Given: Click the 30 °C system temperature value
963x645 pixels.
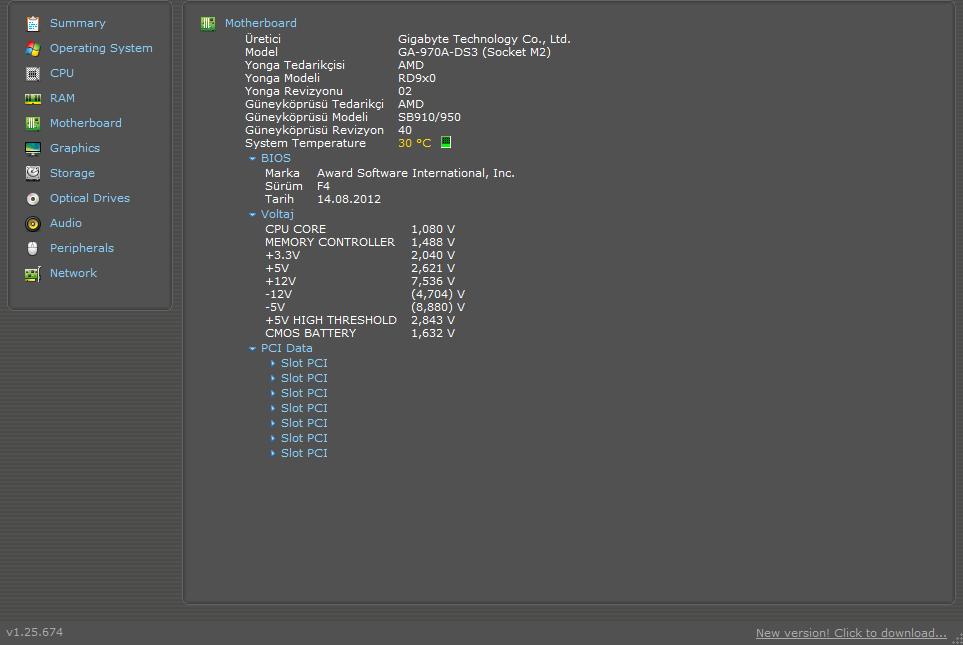Looking at the screenshot, I should tap(415, 143).
